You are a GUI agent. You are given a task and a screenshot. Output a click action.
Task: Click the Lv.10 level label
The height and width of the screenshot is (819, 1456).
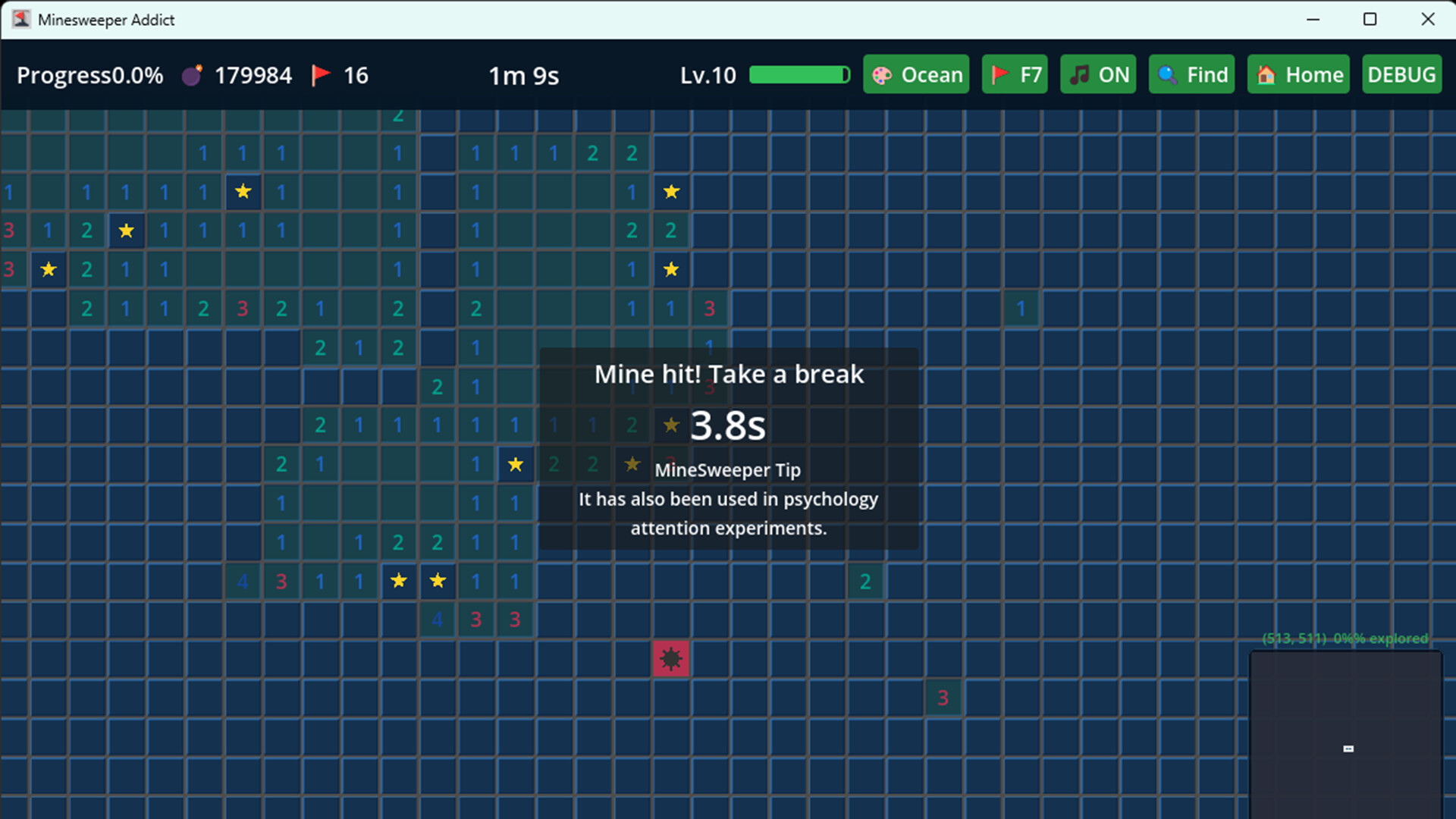pos(708,75)
